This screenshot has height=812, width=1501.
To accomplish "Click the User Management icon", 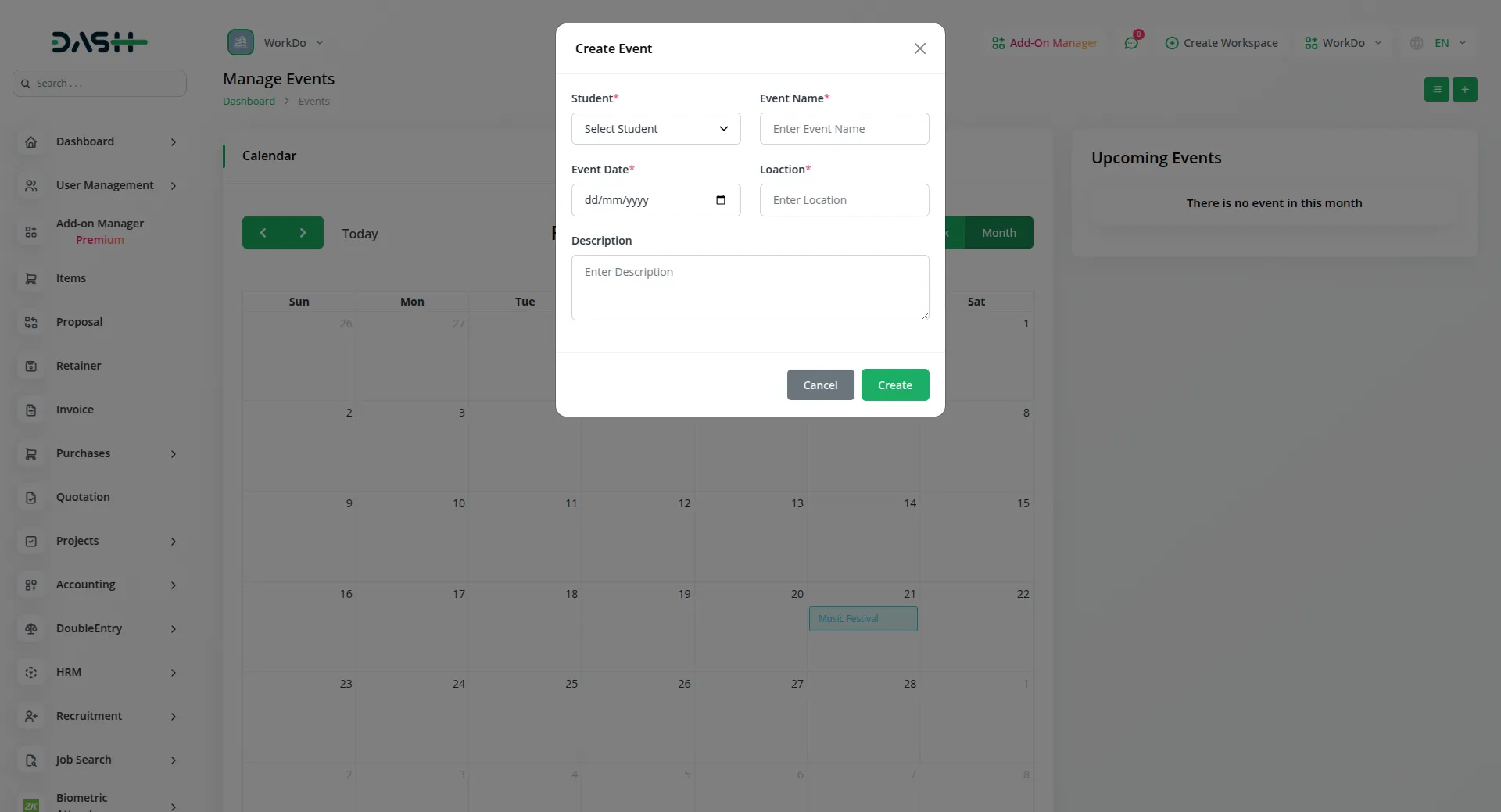I will point(31,186).
